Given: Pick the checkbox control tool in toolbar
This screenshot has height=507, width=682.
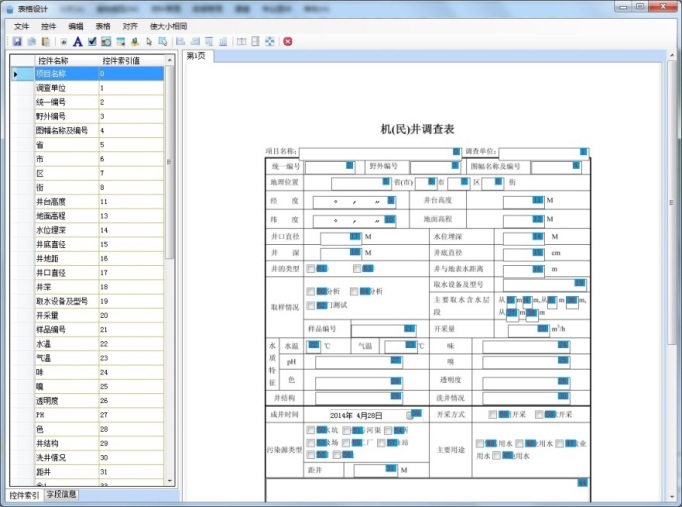Looking at the screenshot, I should (x=92, y=42).
